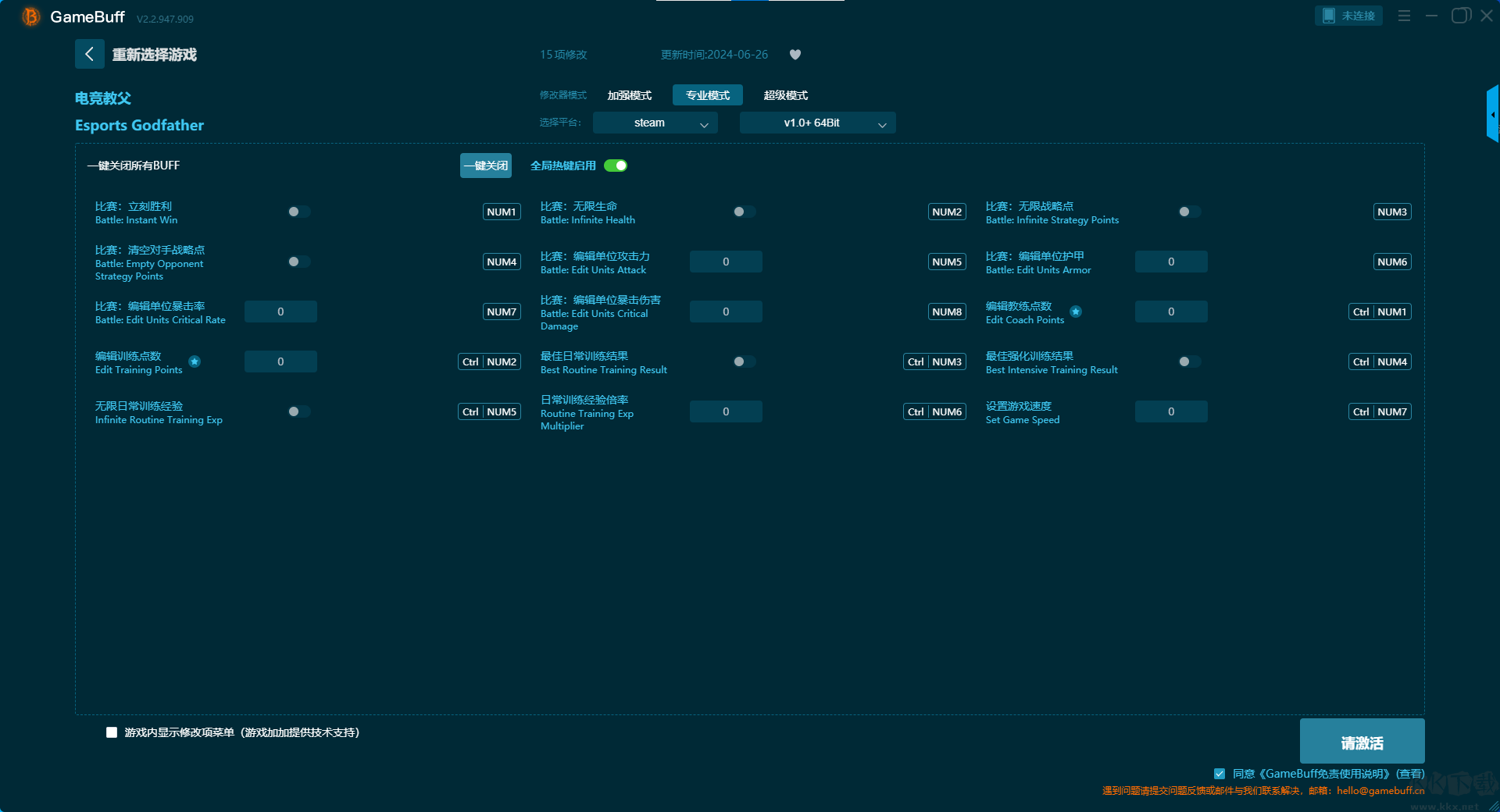Viewport: 1500px width, 812px height.
Task: Click the Ctrl NUM7 hotkey for Game Speed
Action: (1380, 411)
